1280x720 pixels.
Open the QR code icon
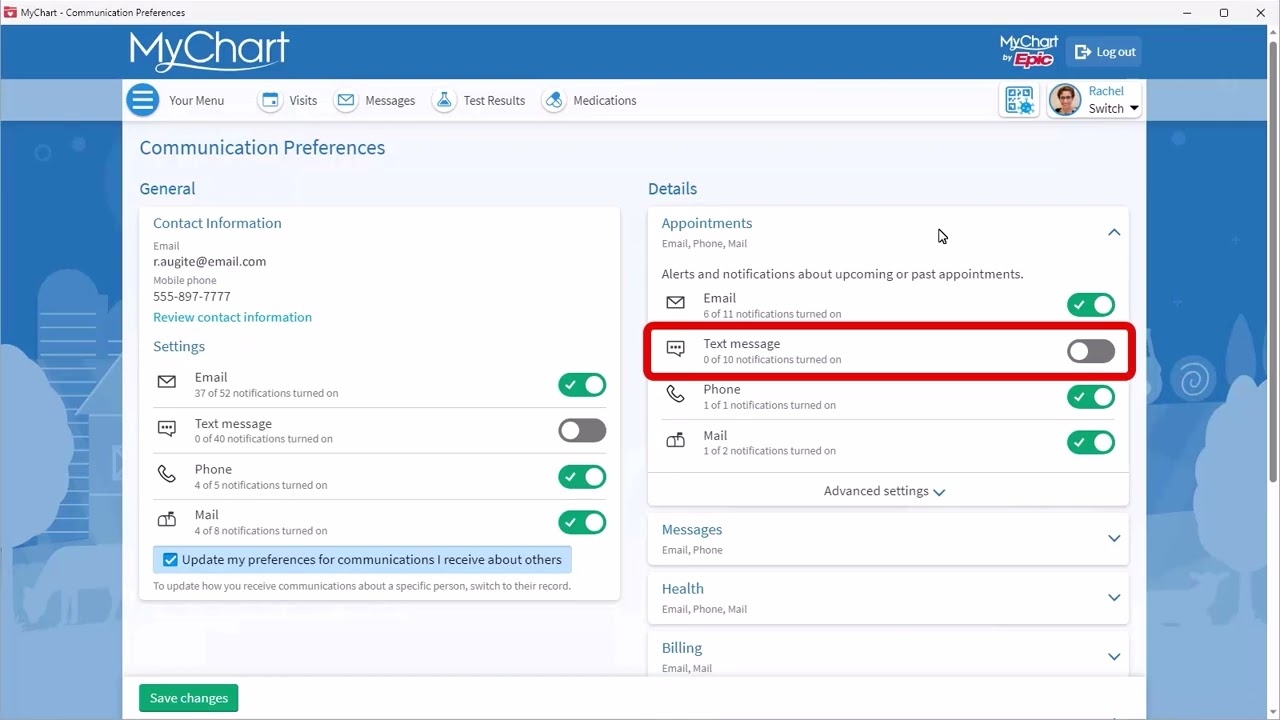1019,100
